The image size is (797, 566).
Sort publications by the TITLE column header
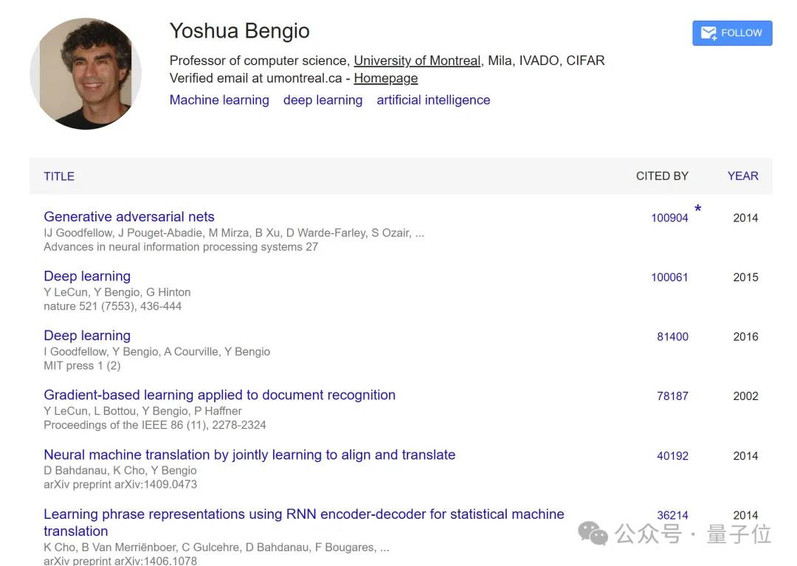coord(59,176)
